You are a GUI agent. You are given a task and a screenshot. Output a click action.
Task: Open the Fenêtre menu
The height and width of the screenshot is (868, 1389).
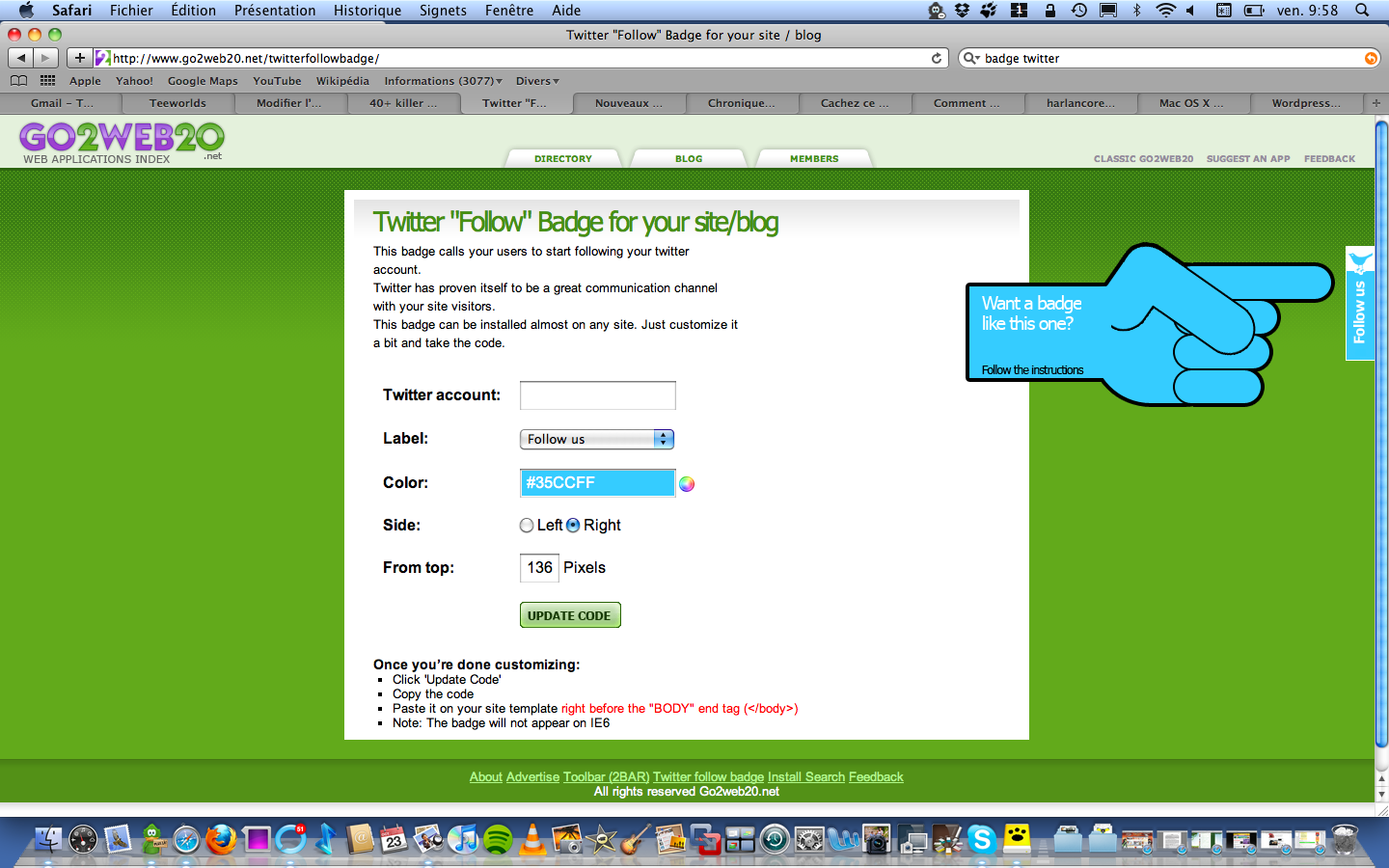509,11
